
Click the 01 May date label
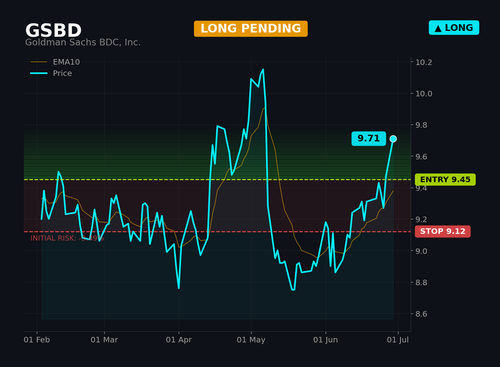coord(251,340)
